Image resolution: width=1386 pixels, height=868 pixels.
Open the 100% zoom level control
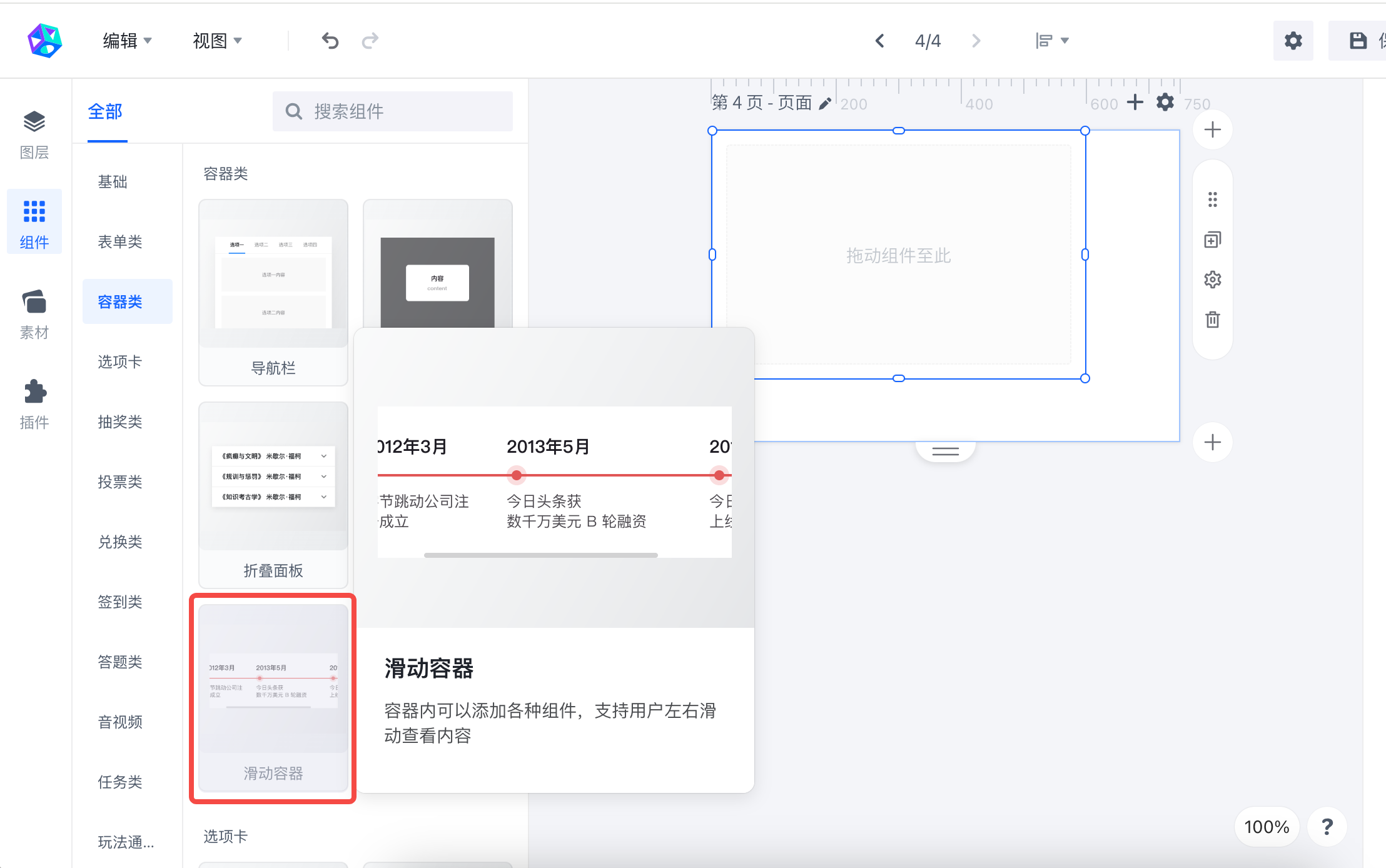1267,827
